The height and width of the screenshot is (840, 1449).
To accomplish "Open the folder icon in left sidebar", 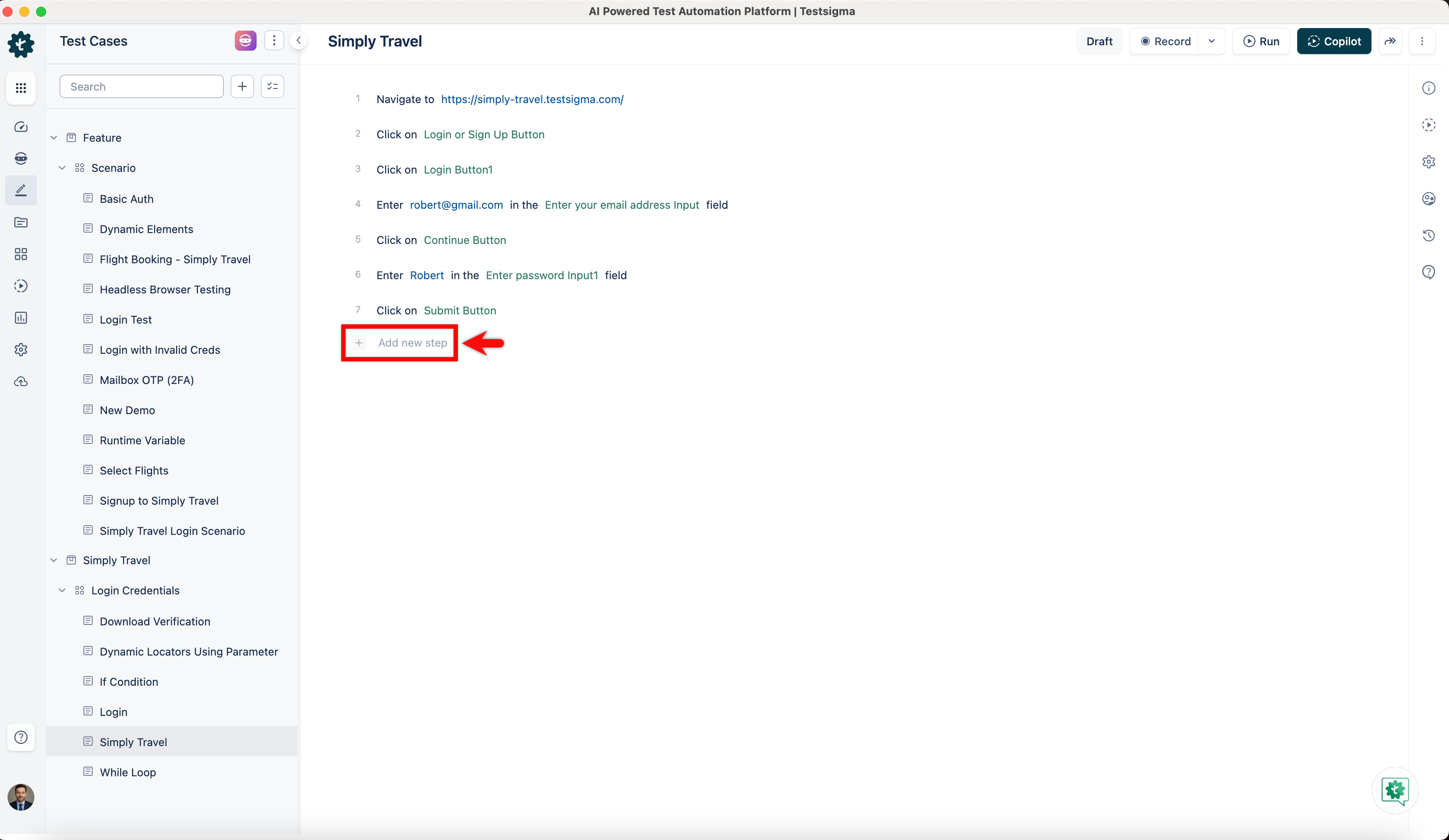I will point(21,223).
